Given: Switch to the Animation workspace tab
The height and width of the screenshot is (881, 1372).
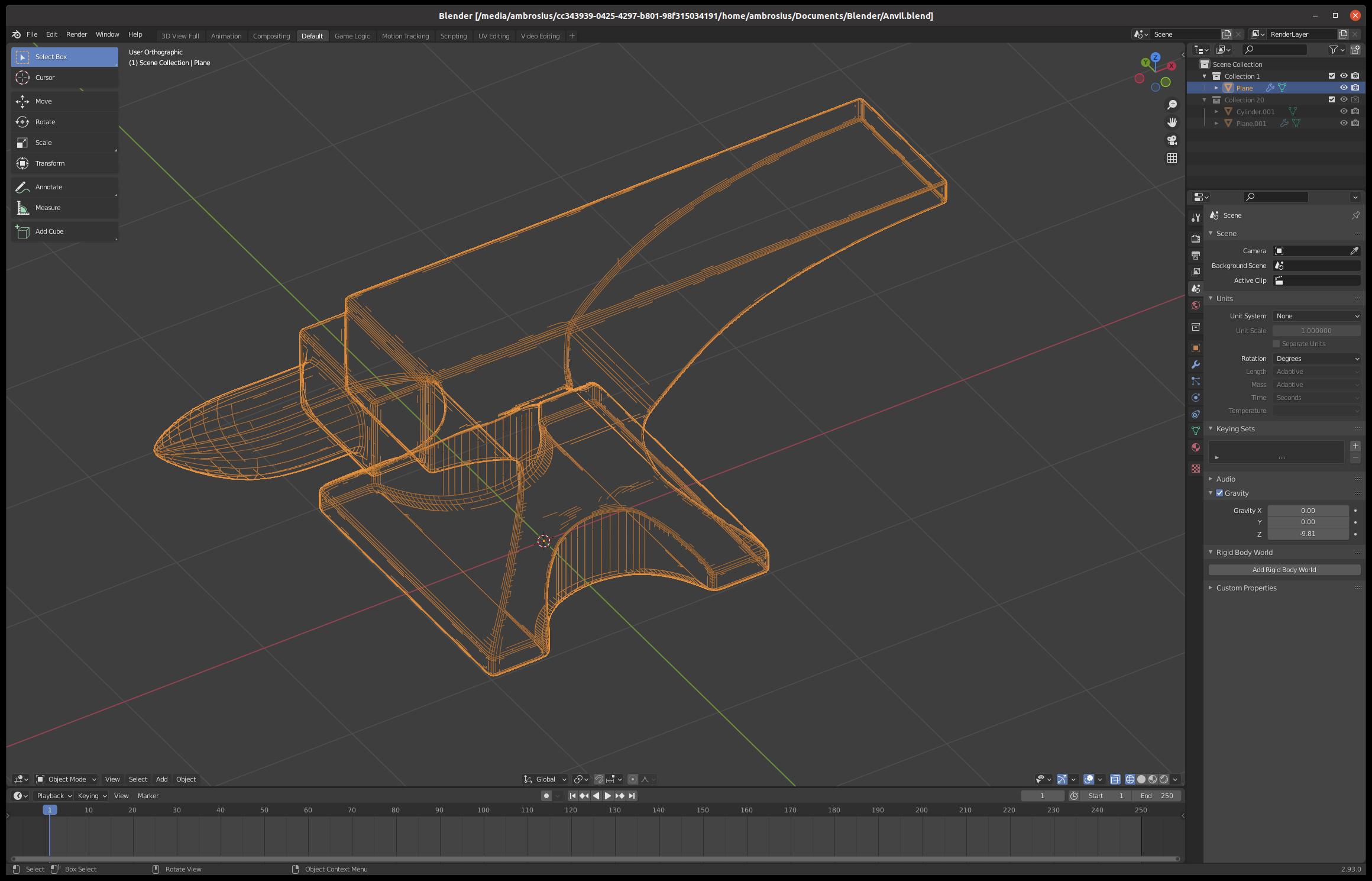Looking at the screenshot, I should [x=226, y=36].
